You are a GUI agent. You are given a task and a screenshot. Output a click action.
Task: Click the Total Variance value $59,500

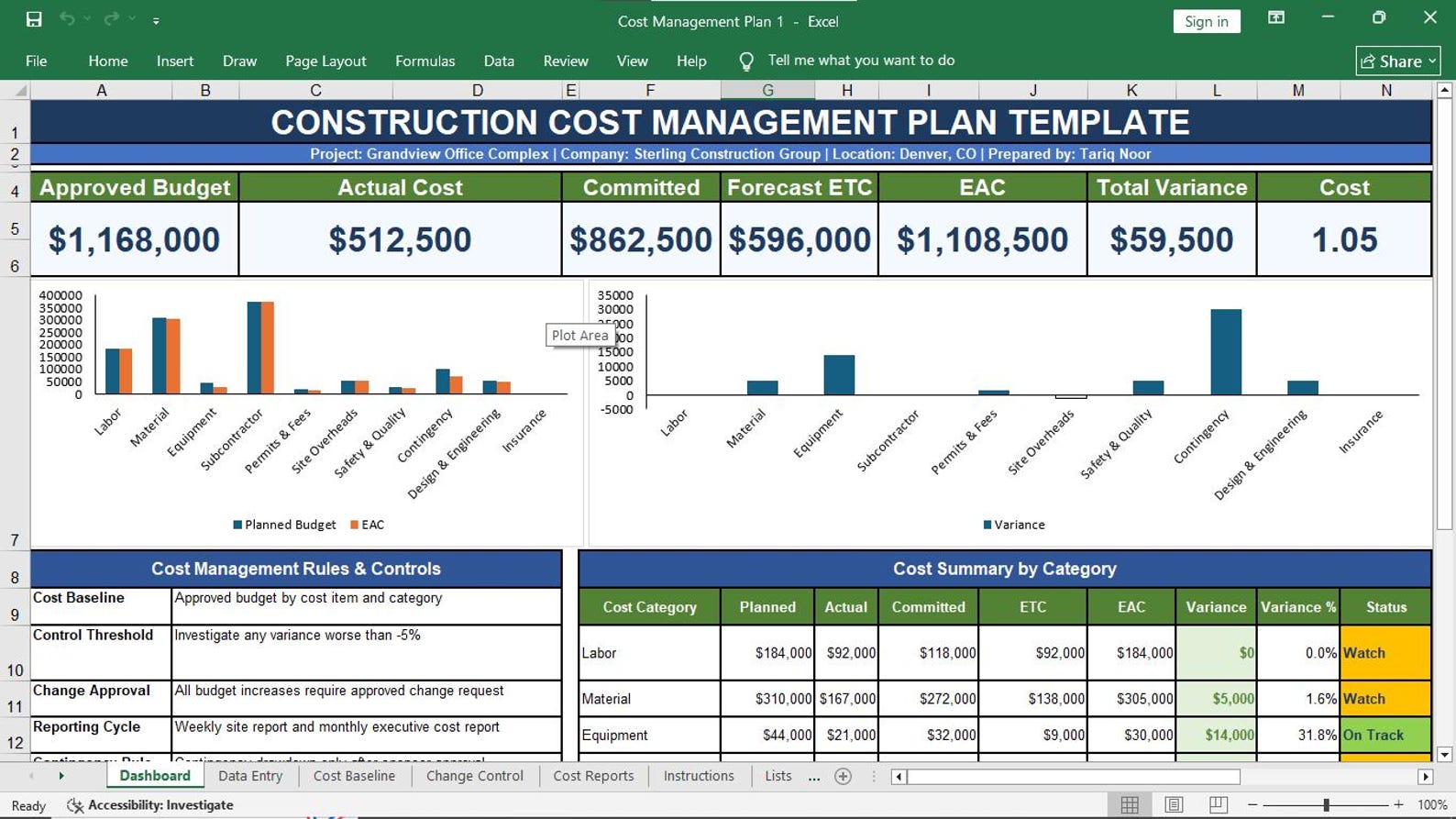(1171, 239)
